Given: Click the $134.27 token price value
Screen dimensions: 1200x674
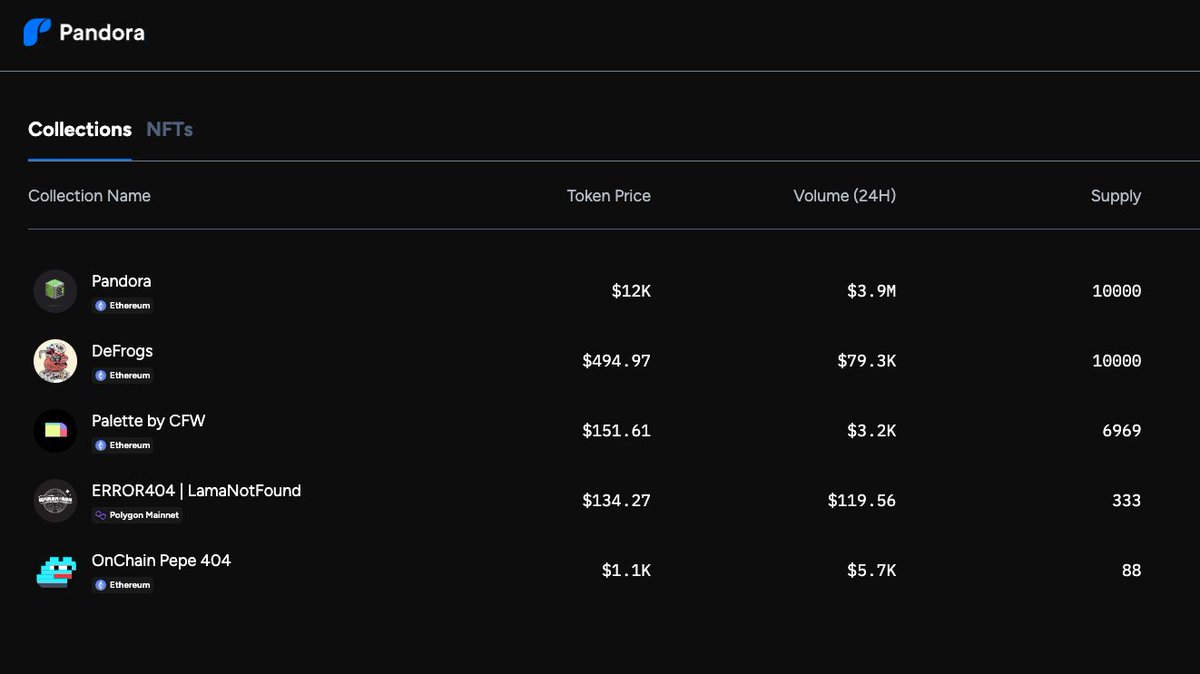Looking at the screenshot, I should click(616, 500).
